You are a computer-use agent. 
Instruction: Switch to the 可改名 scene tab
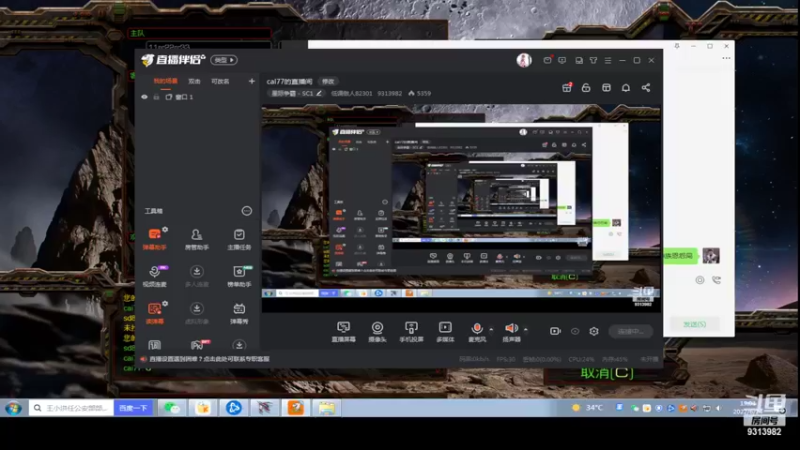tap(220, 81)
